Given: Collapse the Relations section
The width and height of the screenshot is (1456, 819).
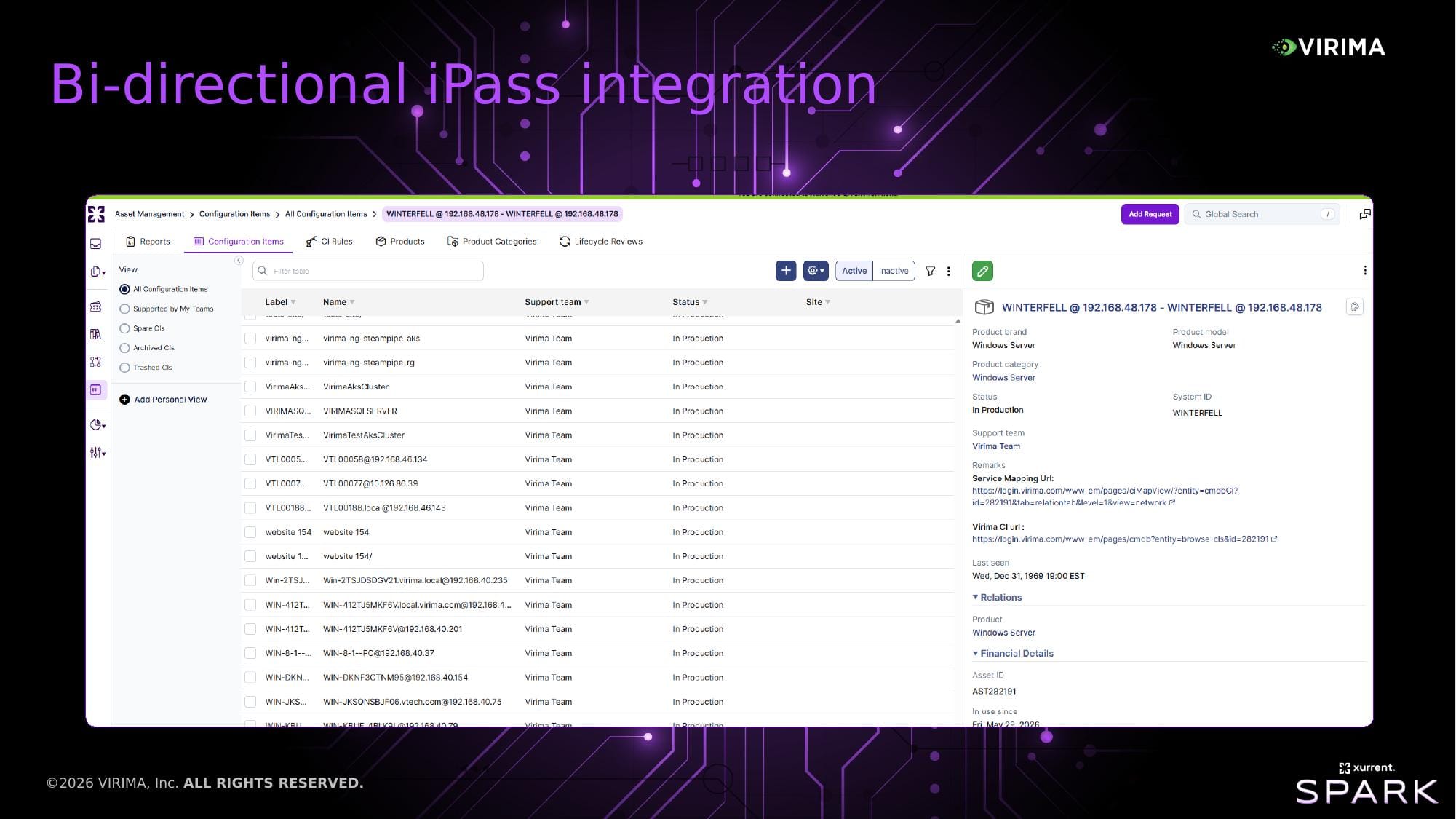Looking at the screenshot, I should (997, 597).
